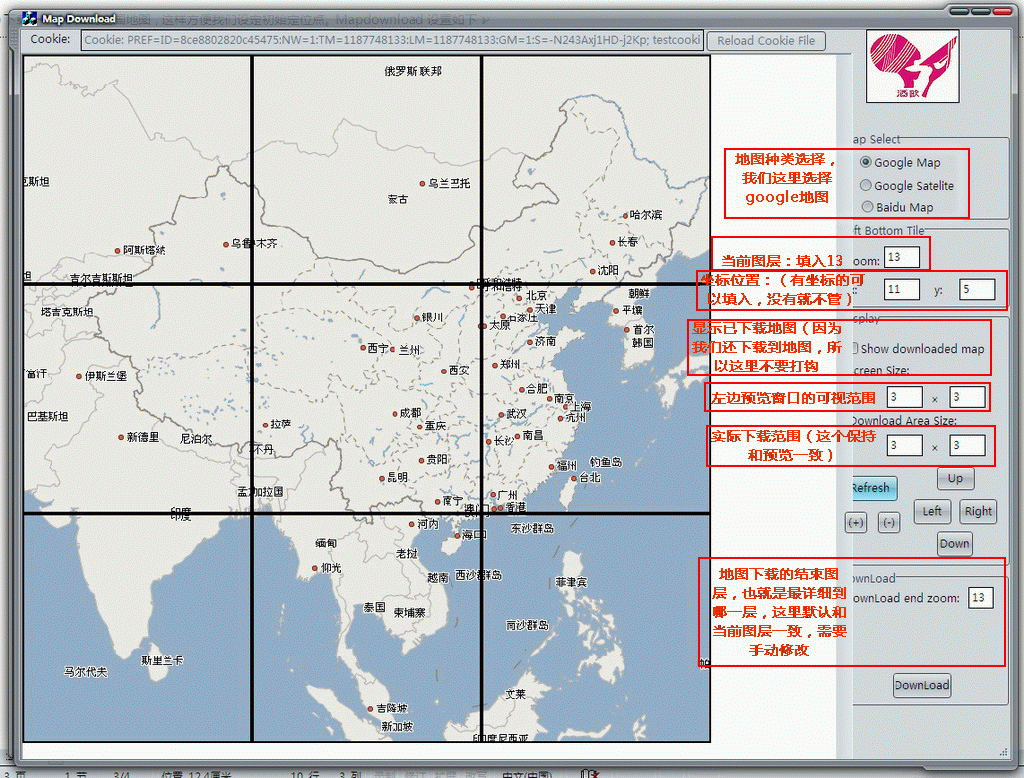This screenshot has width=1024, height=778.
Task: Click the zoom field showing 13
Action: click(902, 257)
